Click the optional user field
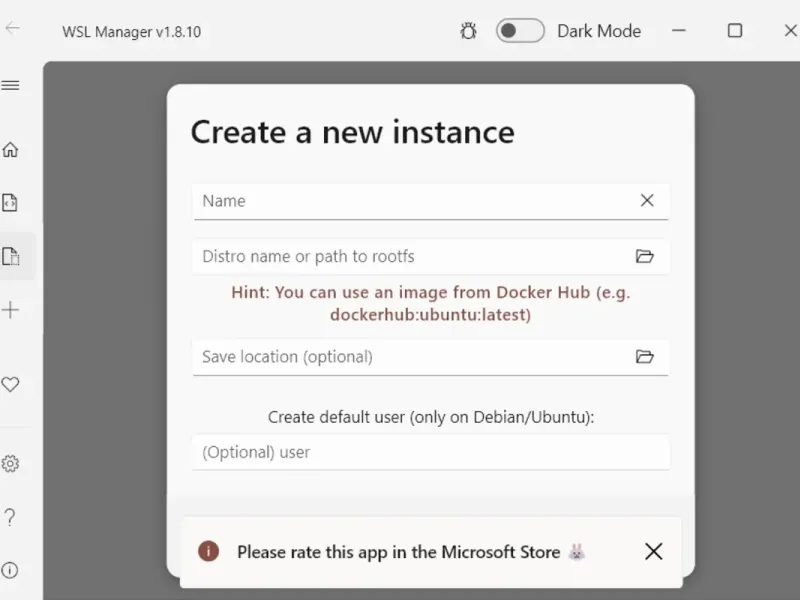 pyautogui.click(x=430, y=452)
